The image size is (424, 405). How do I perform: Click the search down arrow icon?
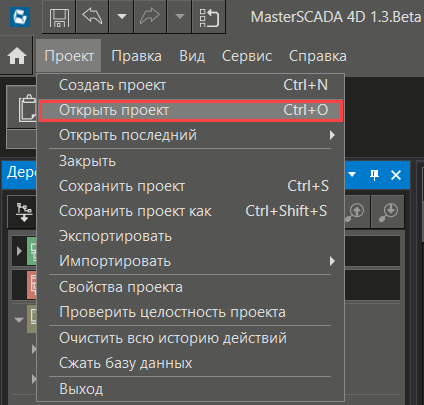coord(388,212)
